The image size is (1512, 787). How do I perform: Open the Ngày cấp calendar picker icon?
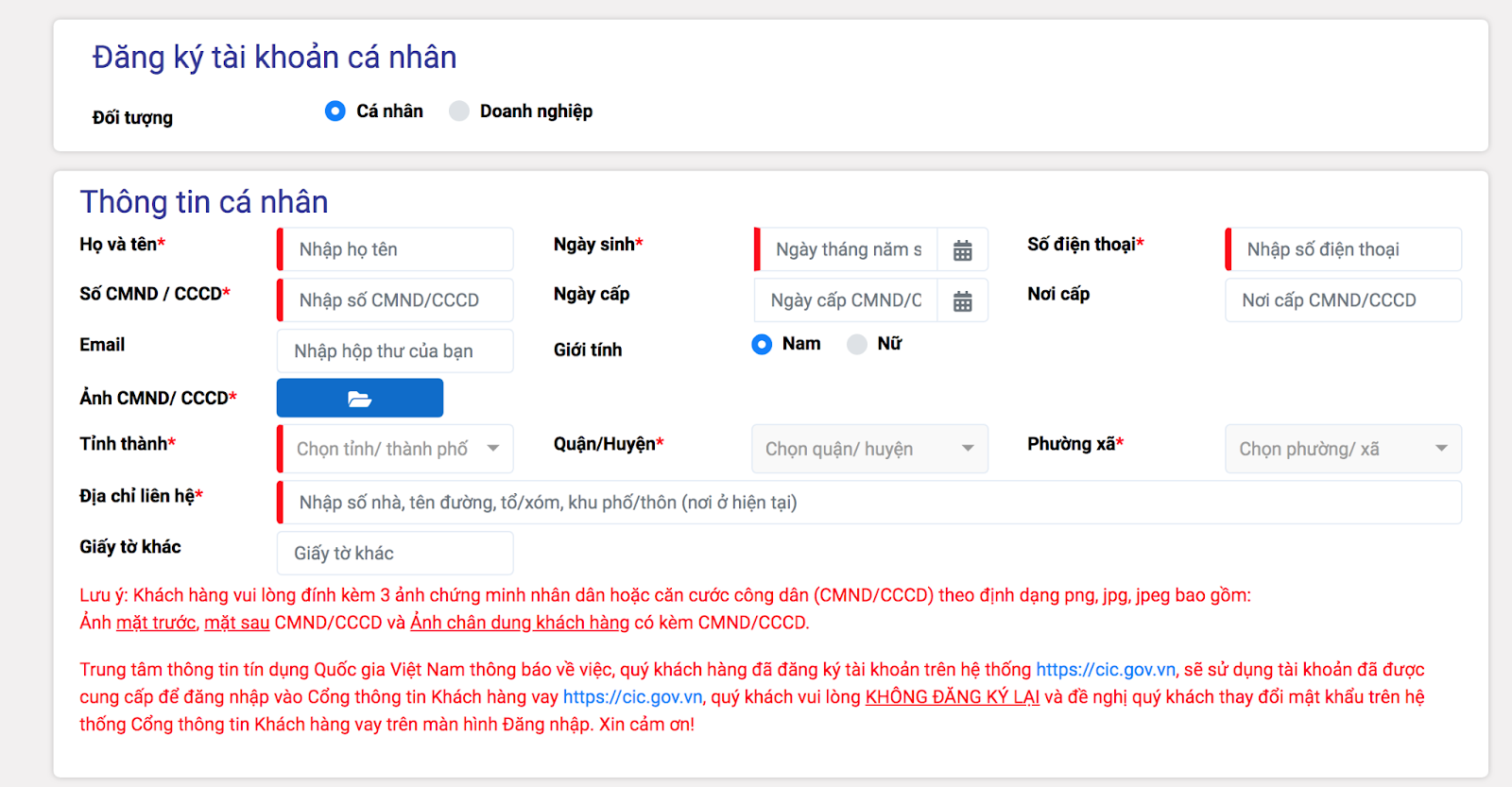962,301
